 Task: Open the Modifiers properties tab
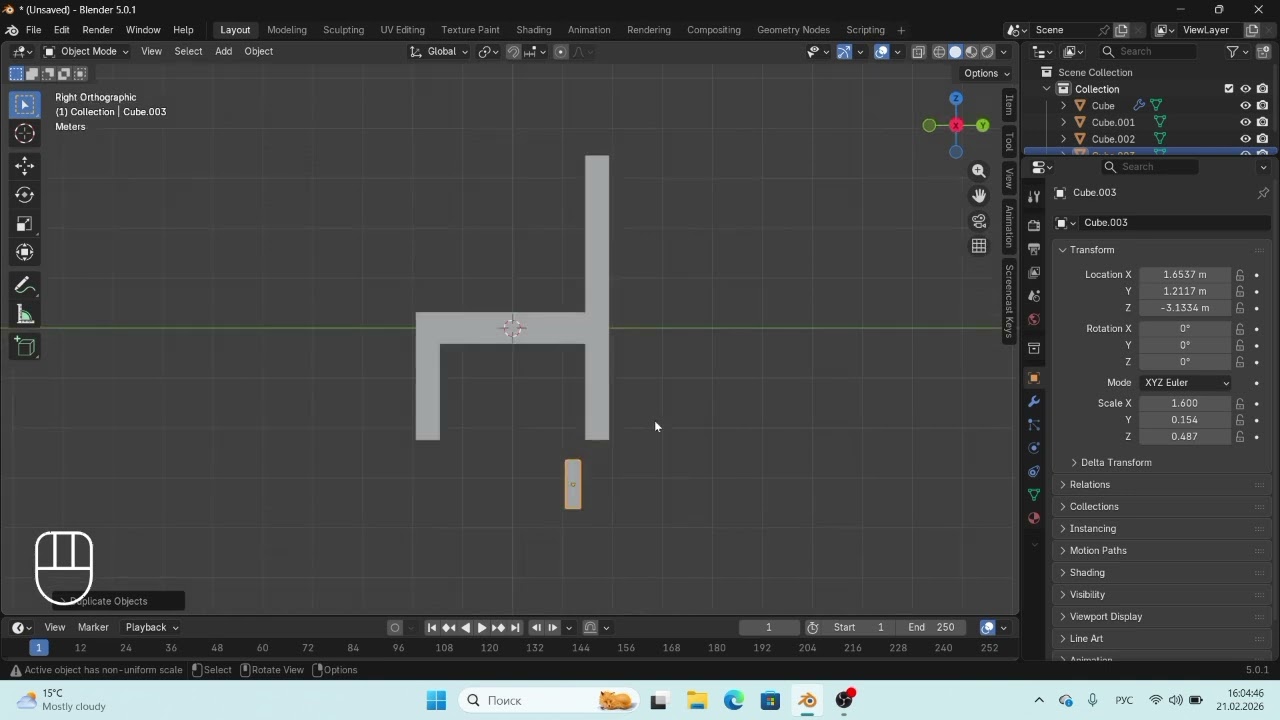[x=1034, y=402]
